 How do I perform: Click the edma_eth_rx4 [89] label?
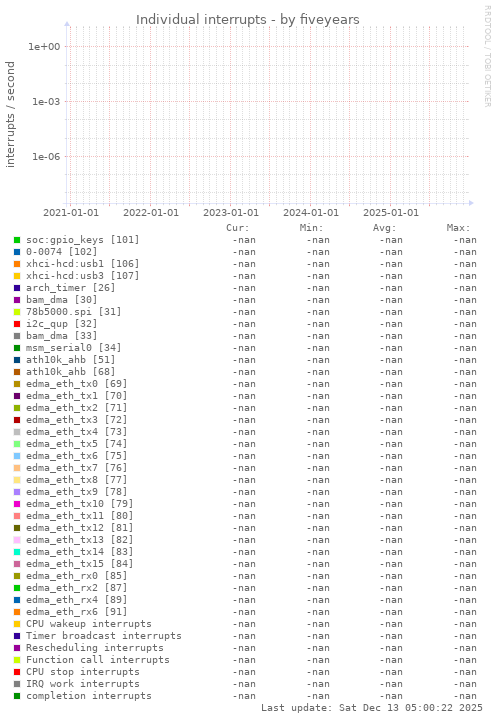tap(76, 600)
